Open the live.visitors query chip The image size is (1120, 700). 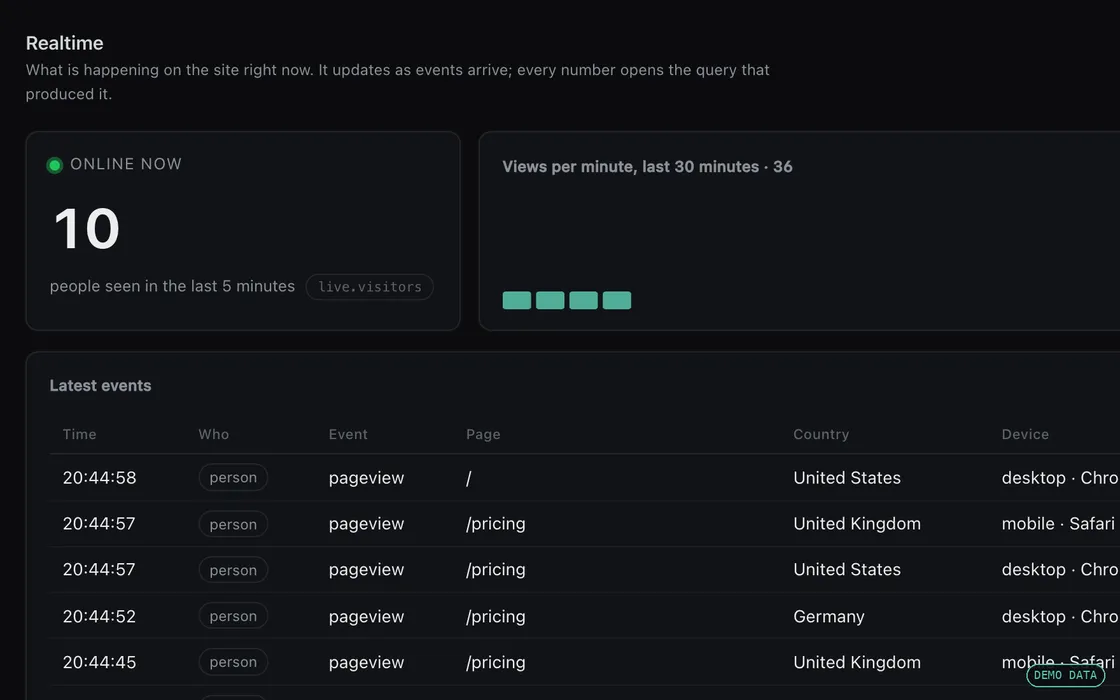[x=369, y=286]
